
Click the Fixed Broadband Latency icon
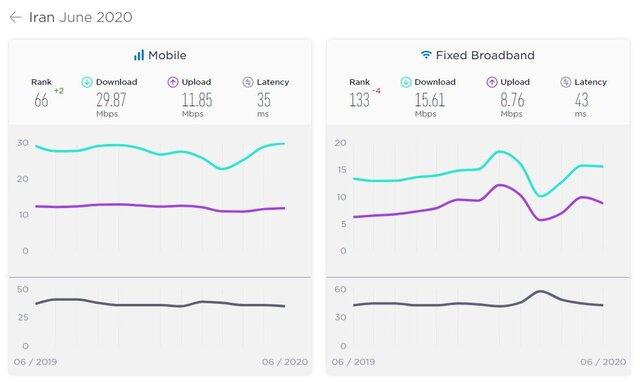(x=566, y=82)
